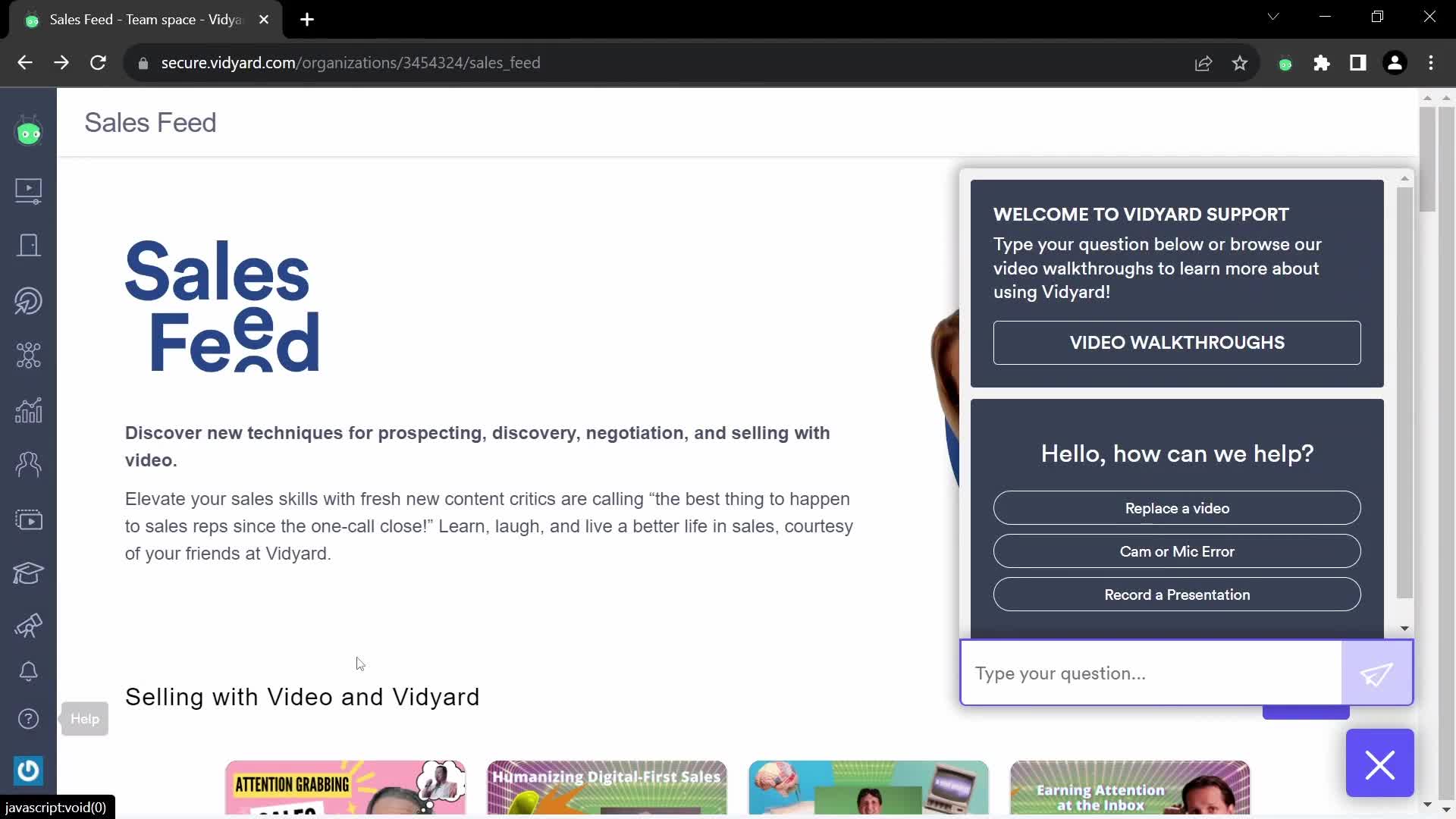Click the power account icon in sidebar
The width and height of the screenshot is (1456, 819).
pyautogui.click(x=29, y=771)
